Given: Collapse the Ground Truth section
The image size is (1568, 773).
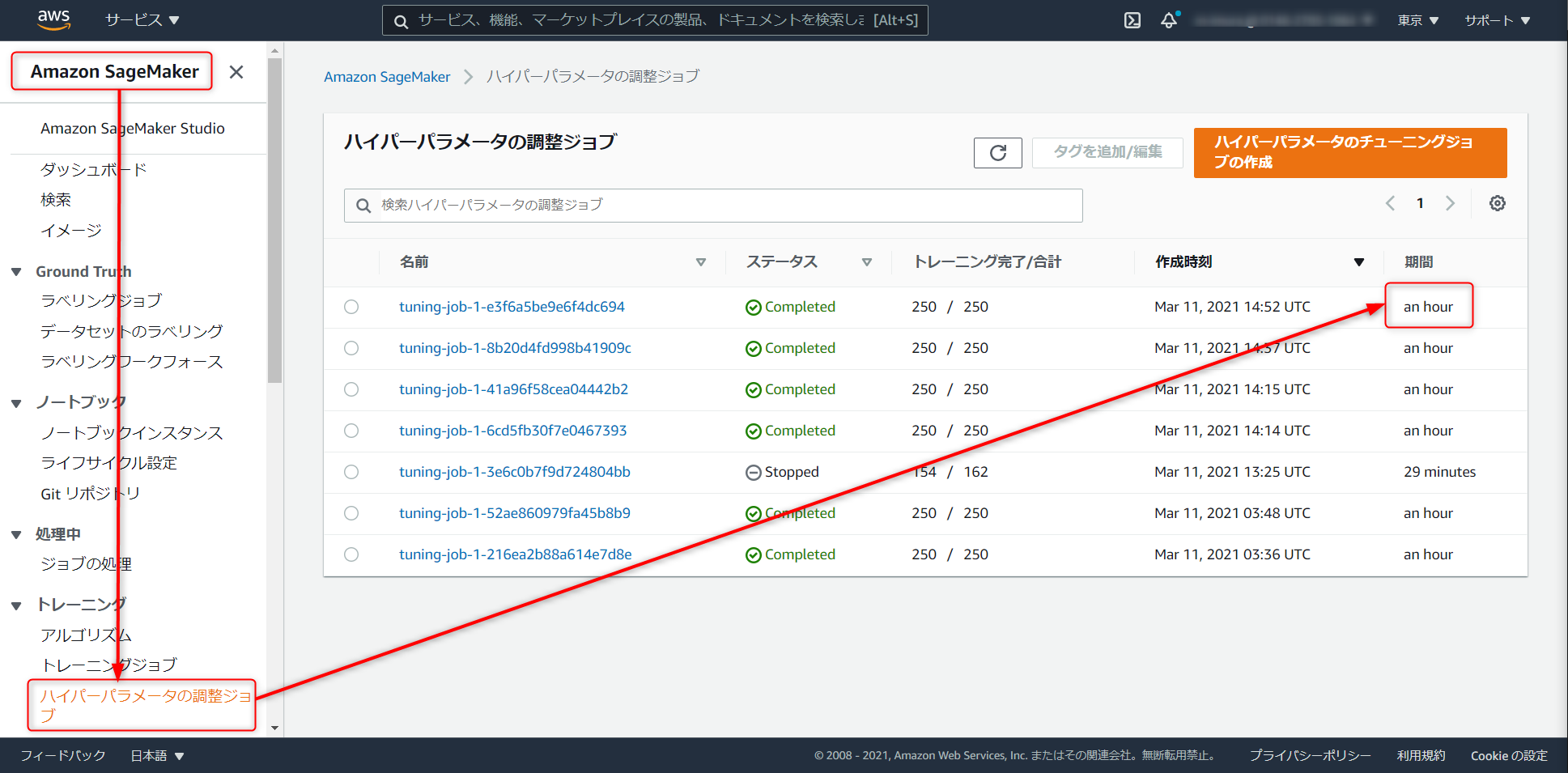Looking at the screenshot, I should [16, 272].
